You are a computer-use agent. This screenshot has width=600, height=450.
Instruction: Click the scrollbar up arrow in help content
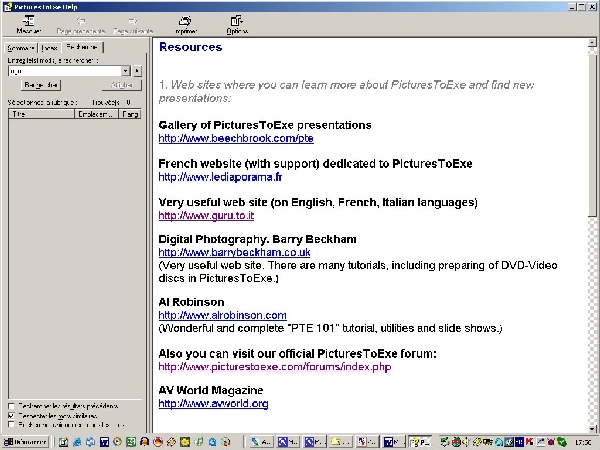(x=592, y=42)
